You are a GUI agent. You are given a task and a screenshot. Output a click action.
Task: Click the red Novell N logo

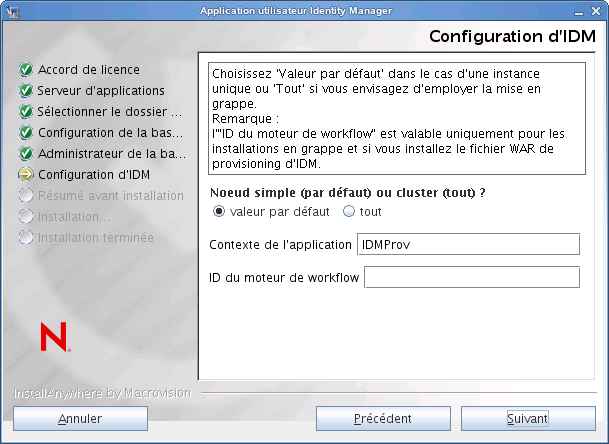pos(55,337)
